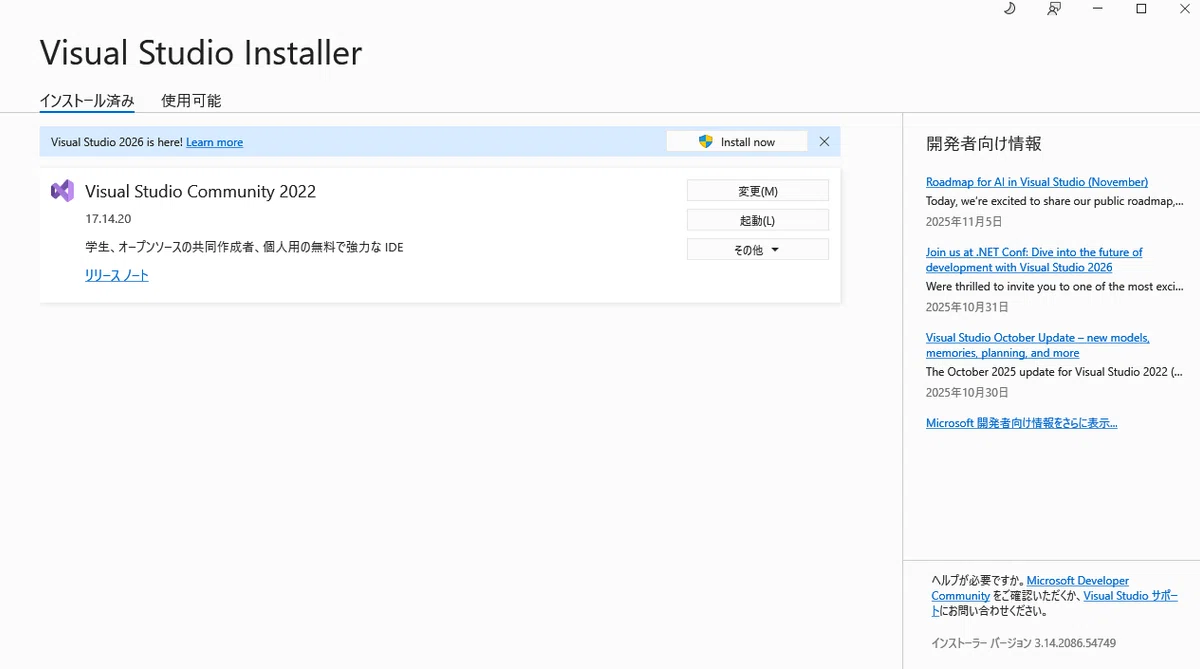Open Visual Studio October Update article
This screenshot has width=1200, height=669.
(1038, 345)
